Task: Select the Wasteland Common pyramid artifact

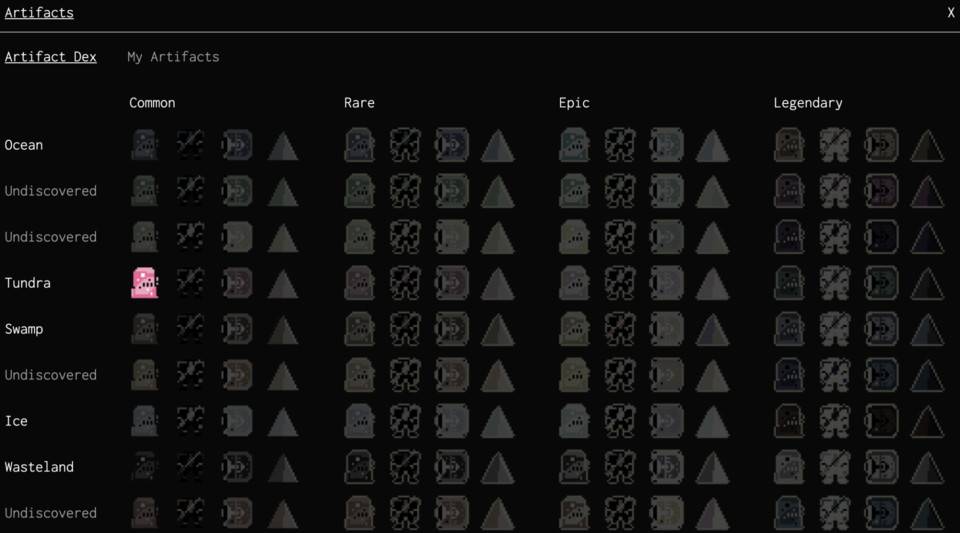Action: 283,467
